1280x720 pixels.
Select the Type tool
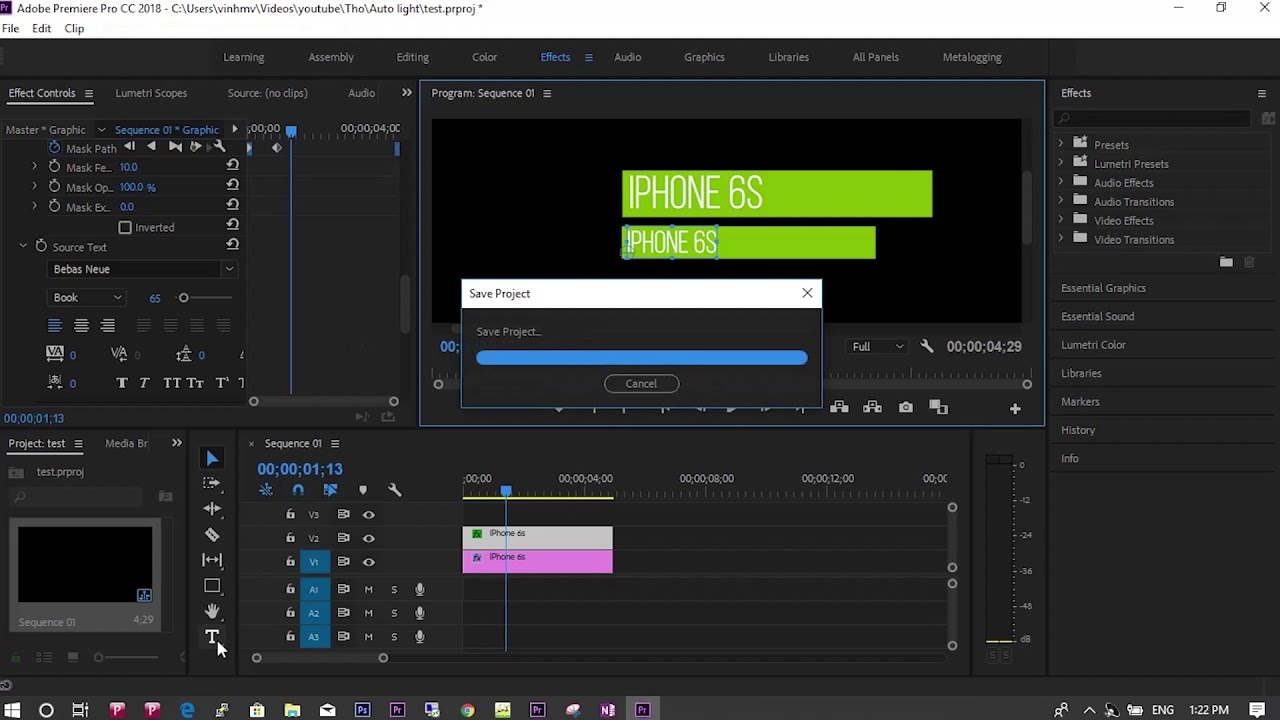(212, 637)
